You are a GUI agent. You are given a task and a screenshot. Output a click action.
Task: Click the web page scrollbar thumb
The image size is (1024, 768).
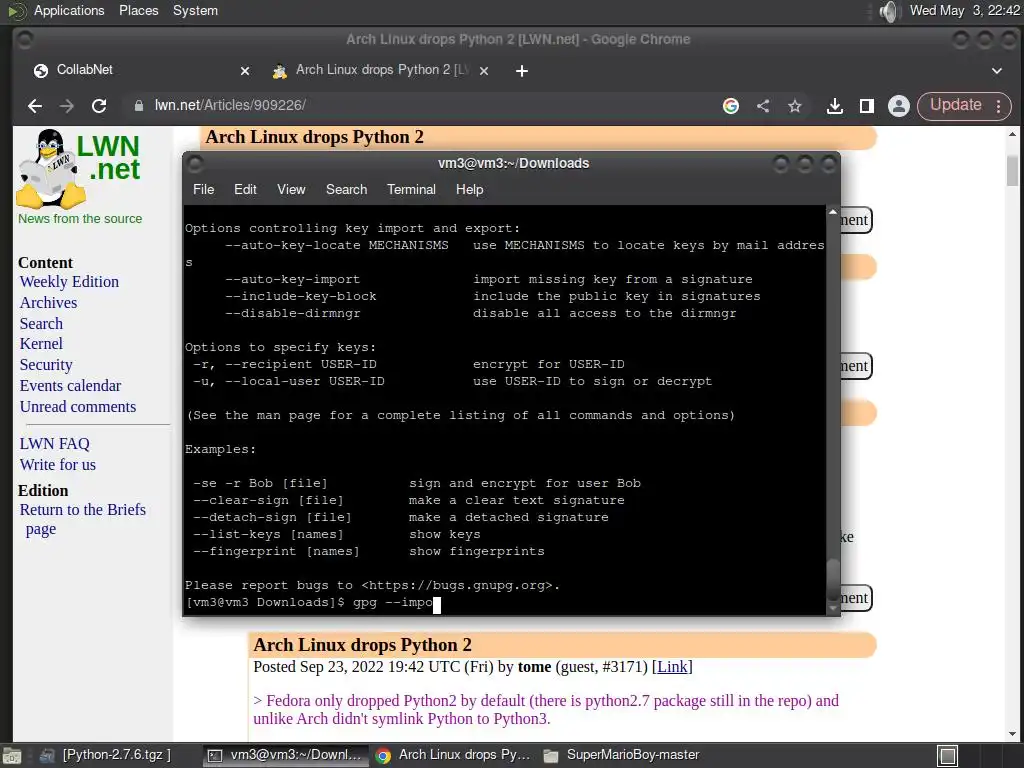(x=1012, y=170)
